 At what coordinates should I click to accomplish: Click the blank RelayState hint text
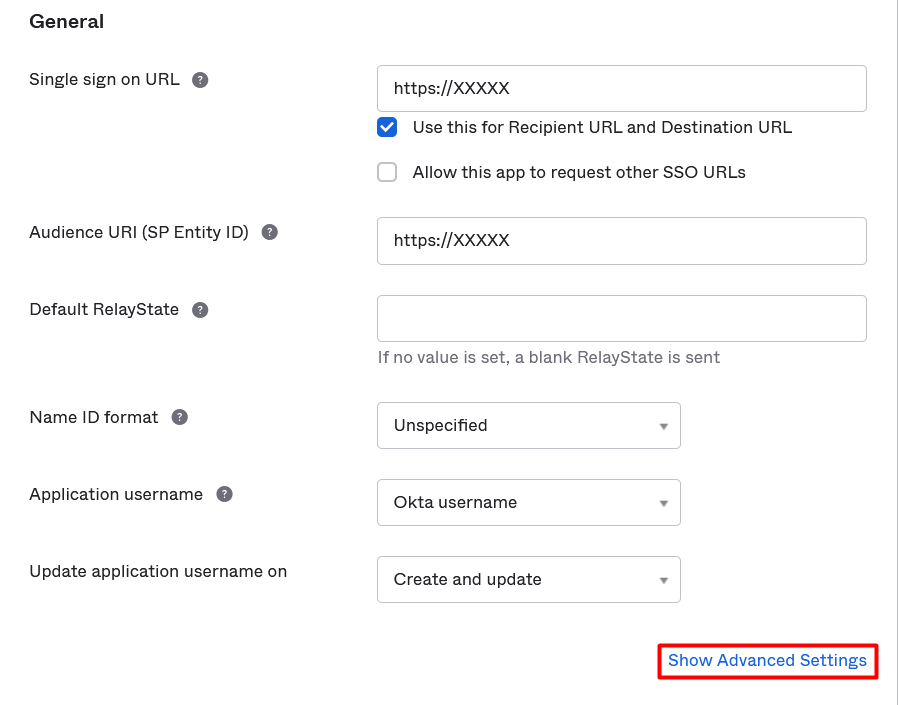click(548, 357)
